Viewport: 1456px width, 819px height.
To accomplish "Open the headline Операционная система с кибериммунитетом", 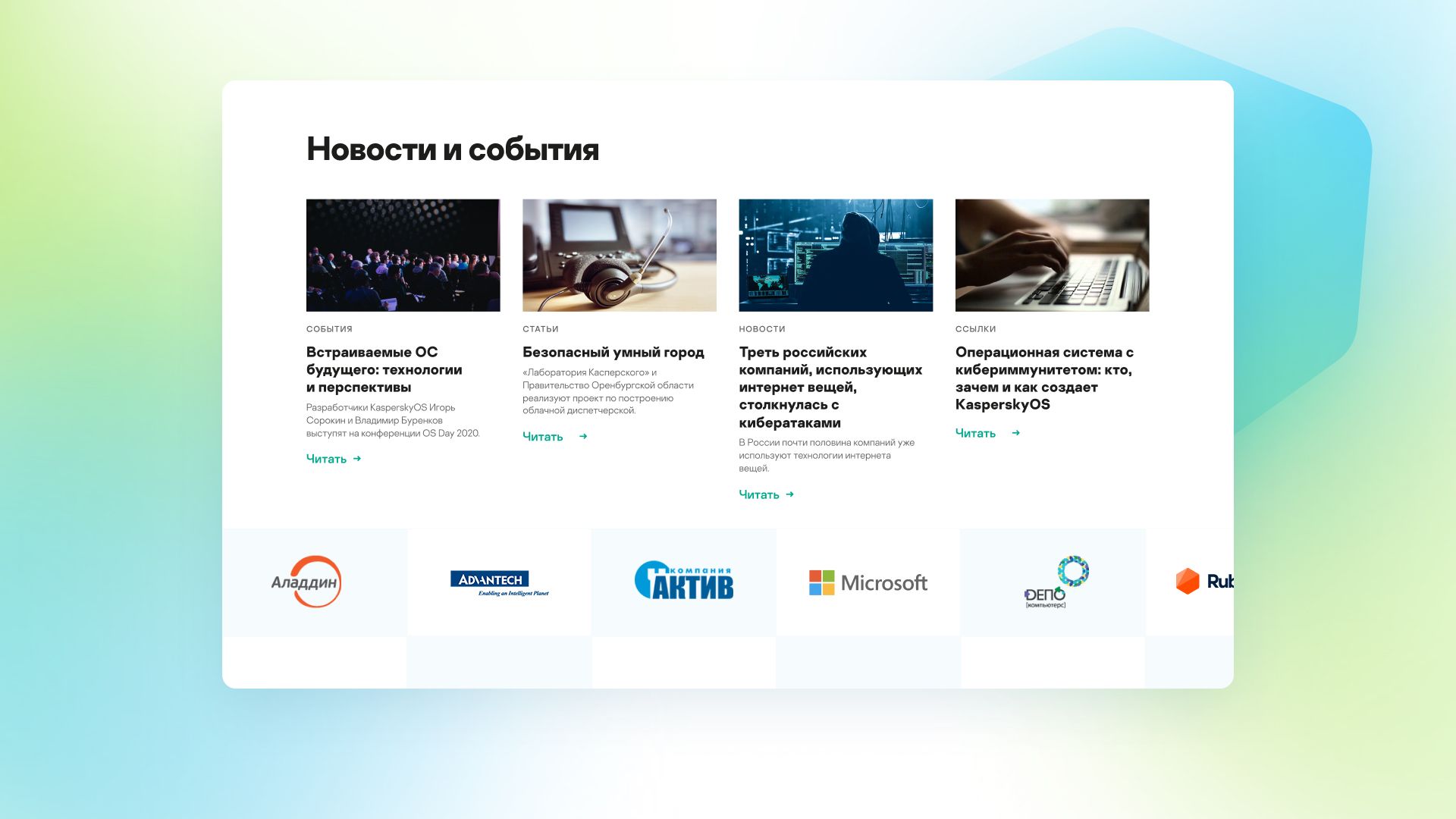I will (1045, 378).
